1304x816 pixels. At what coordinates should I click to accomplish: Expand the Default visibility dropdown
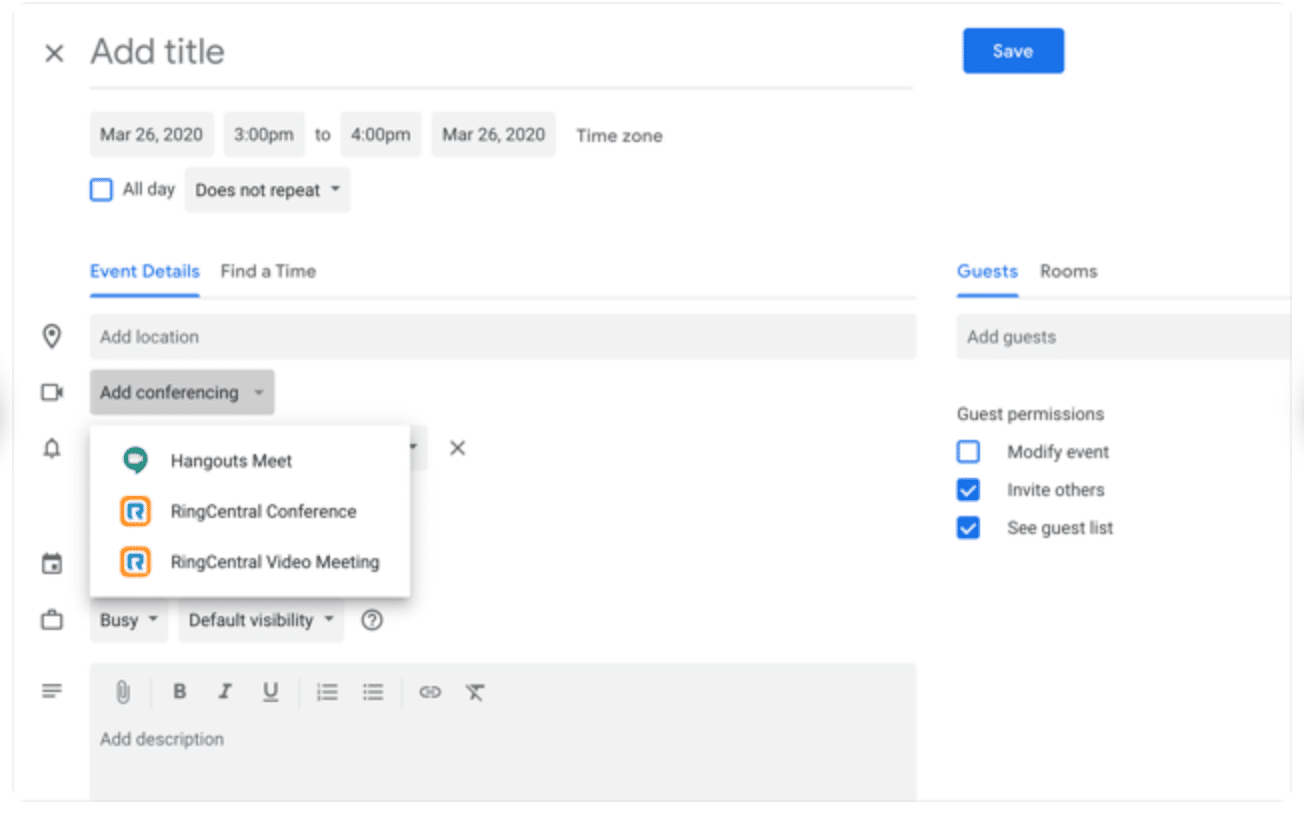tap(261, 620)
